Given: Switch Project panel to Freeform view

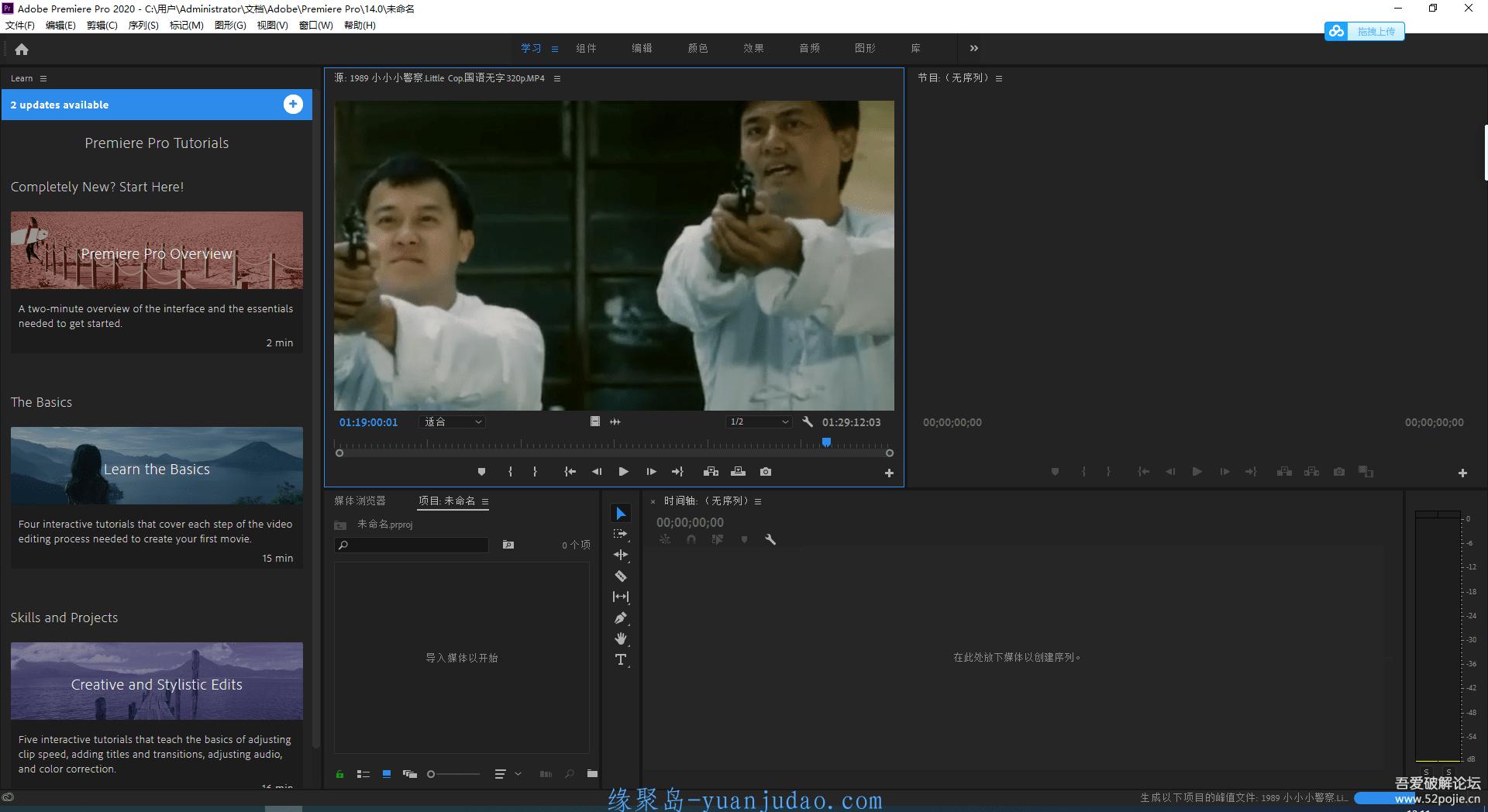Looking at the screenshot, I should tap(410, 774).
